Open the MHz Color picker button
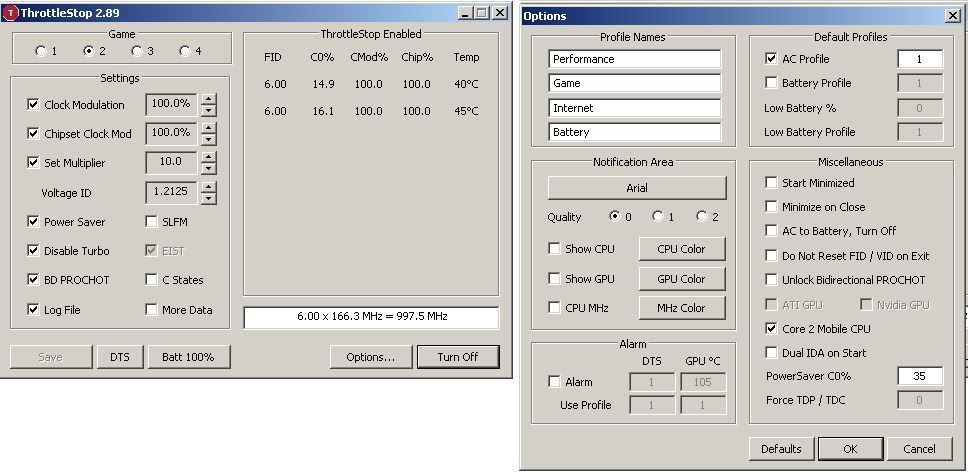 pos(682,308)
